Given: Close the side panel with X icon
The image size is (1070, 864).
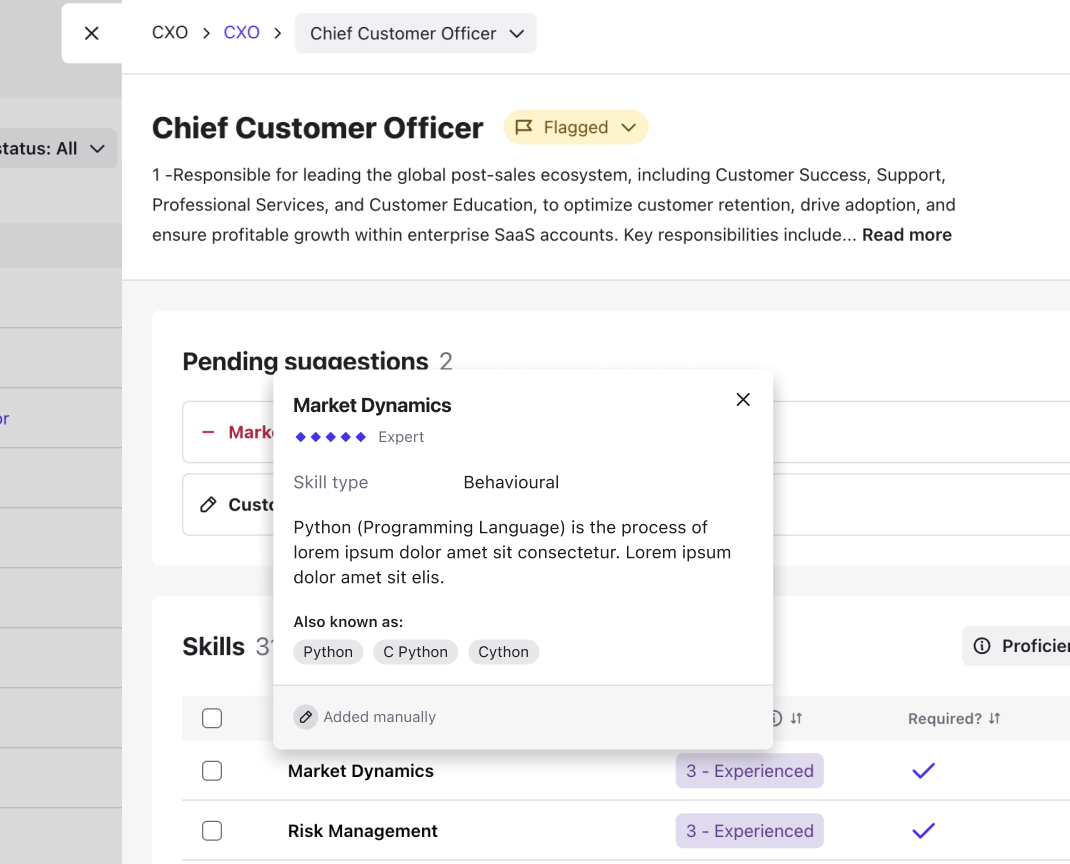Looking at the screenshot, I should pos(91,33).
